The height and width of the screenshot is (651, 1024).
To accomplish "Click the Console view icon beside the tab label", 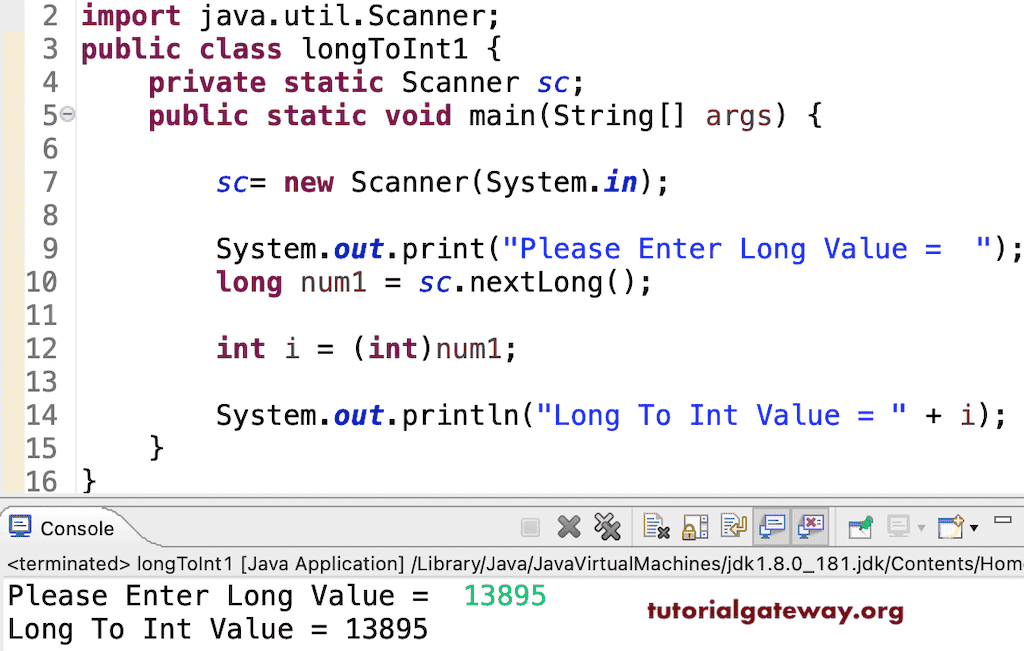I will [x=18, y=526].
